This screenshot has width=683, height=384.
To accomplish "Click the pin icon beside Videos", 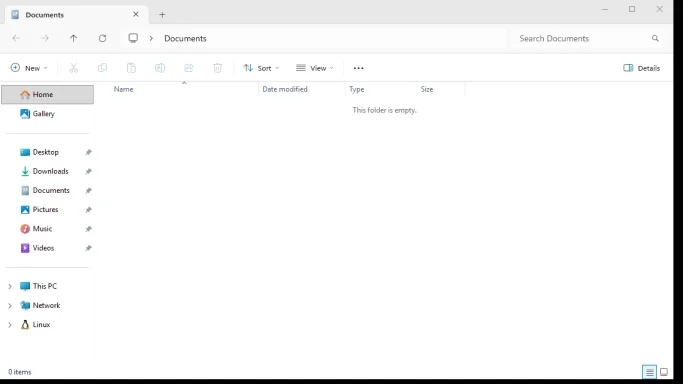I will pyautogui.click(x=88, y=248).
